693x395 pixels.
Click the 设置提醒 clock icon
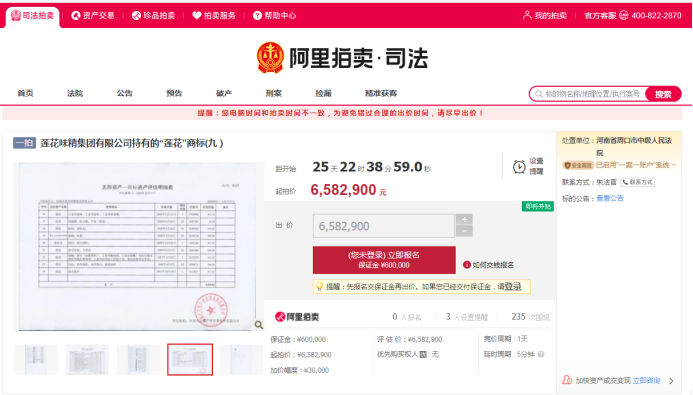519,167
